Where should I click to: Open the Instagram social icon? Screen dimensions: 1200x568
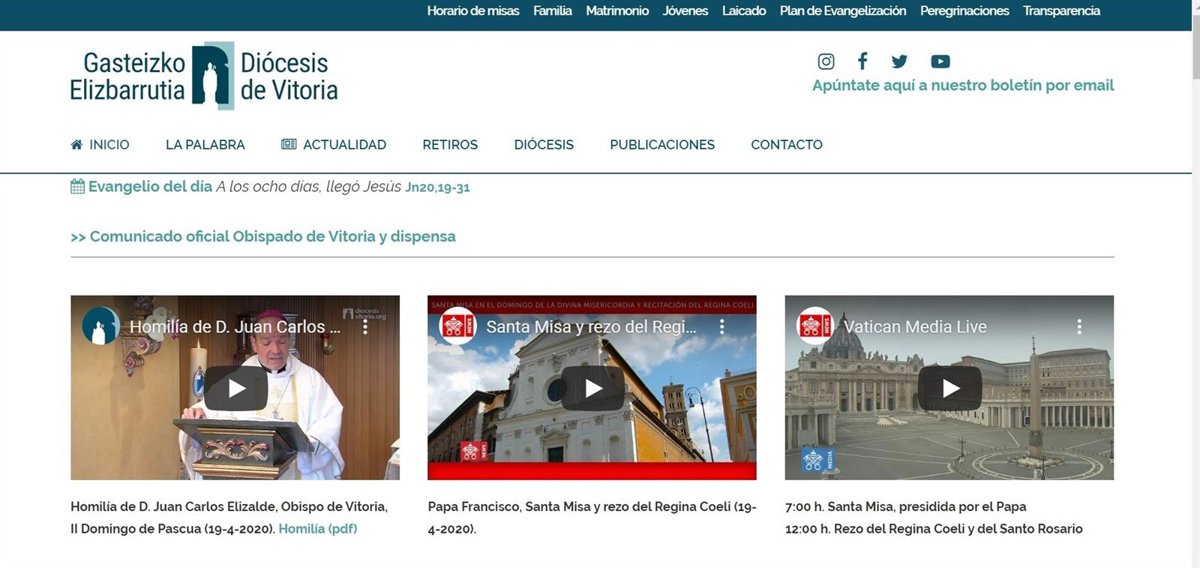click(x=826, y=61)
